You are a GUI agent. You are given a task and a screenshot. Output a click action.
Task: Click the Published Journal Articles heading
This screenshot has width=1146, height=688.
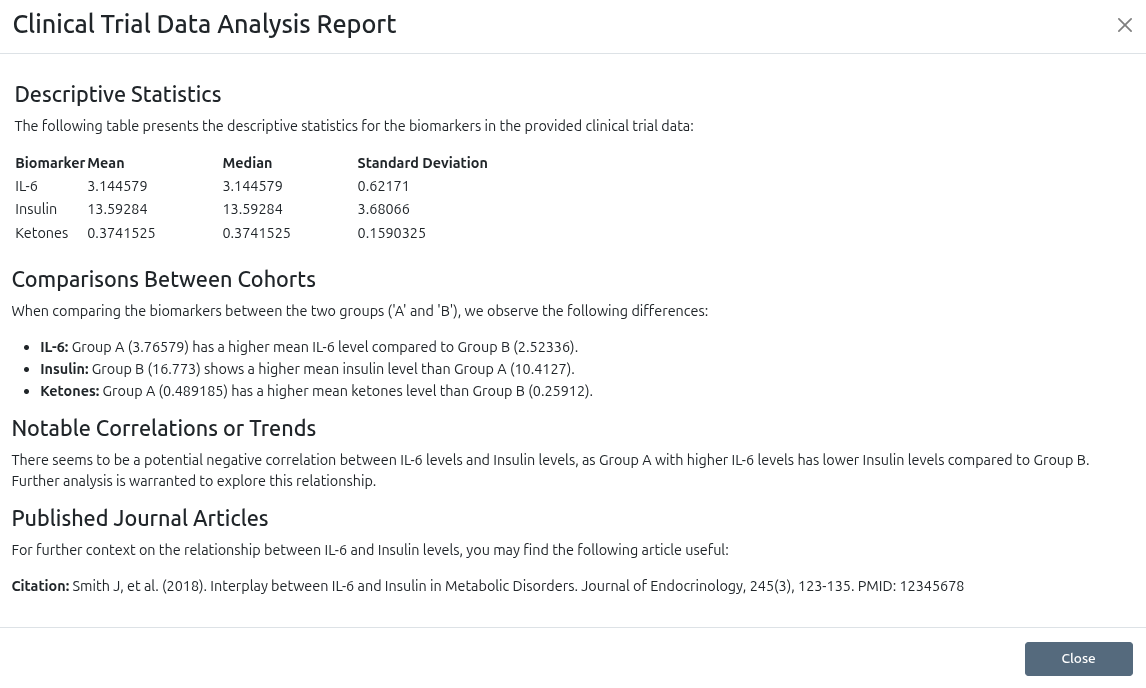140,519
